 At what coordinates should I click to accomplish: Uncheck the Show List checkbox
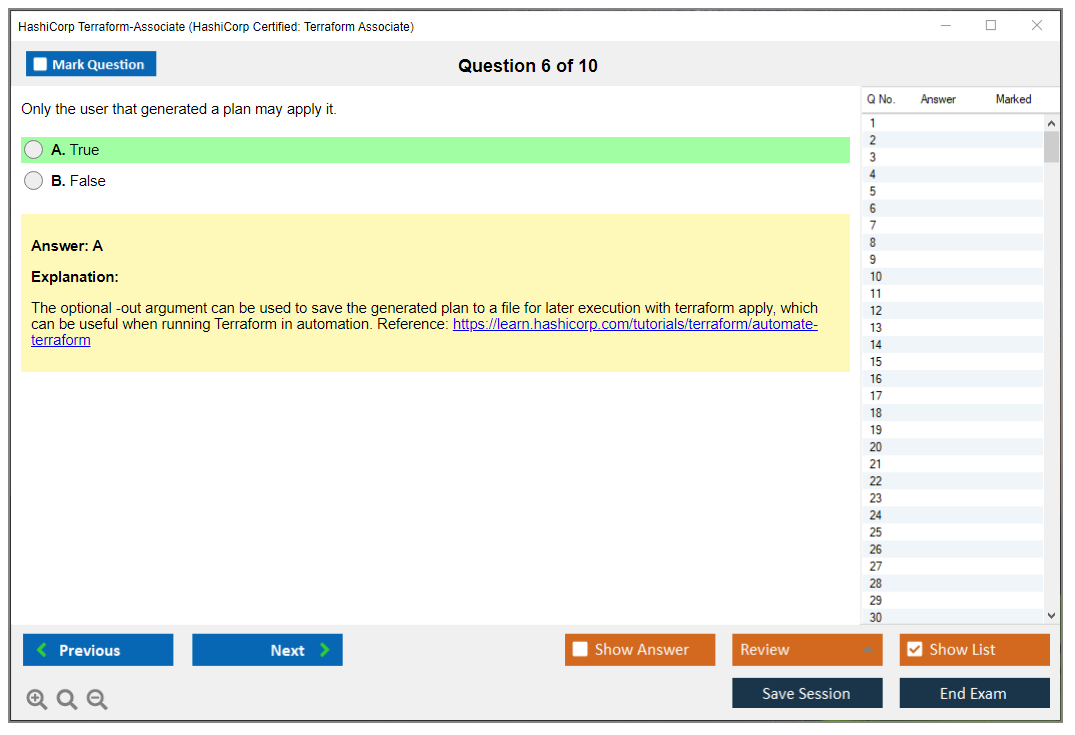coord(914,650)
